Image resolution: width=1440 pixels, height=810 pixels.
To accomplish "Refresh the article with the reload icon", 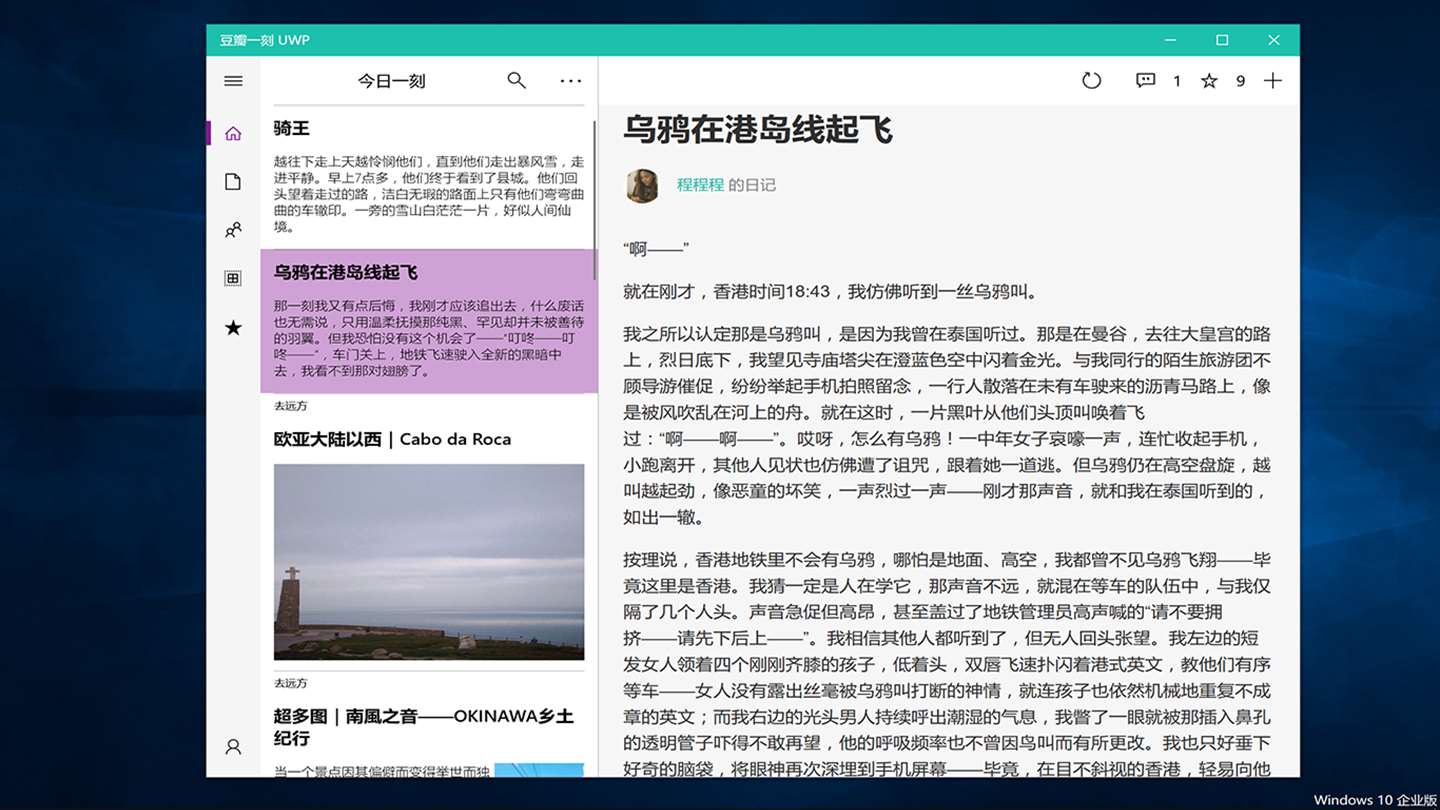I will [x=1091, y=80].
